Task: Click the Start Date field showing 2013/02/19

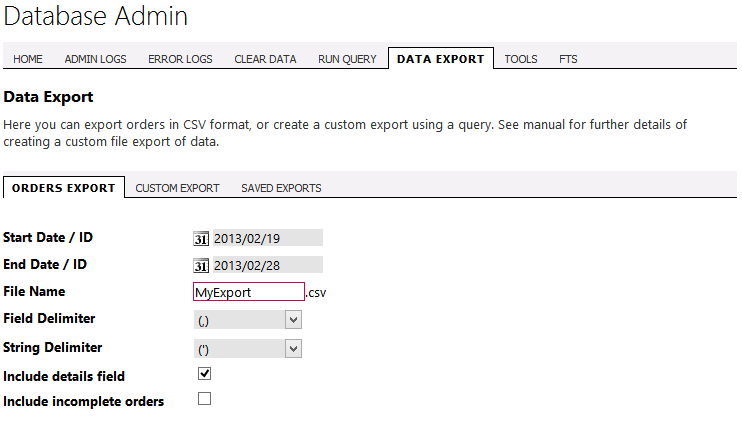Action: click(x=267, y=238)
